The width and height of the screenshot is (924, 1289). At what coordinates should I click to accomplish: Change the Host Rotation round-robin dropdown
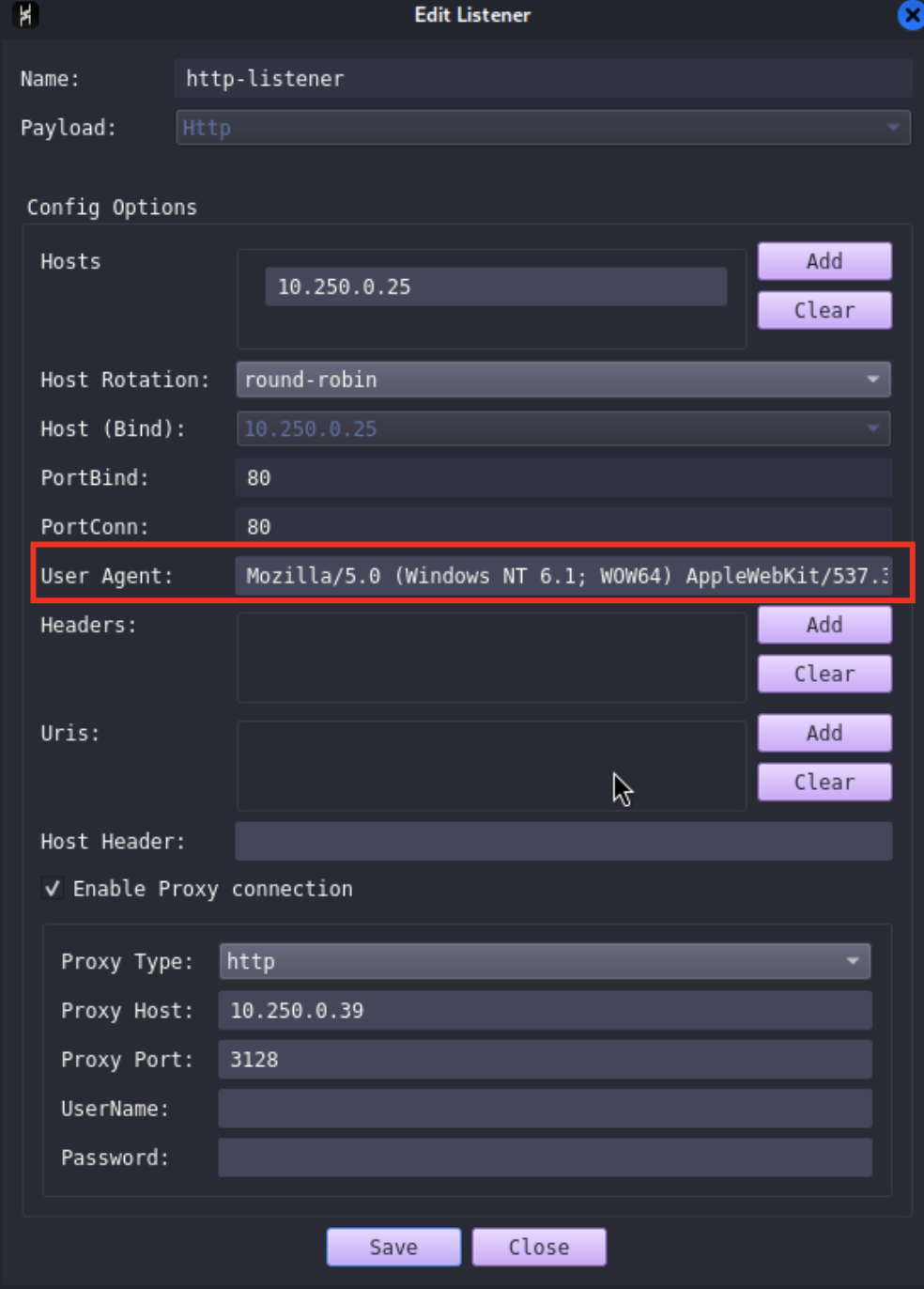click(562, 380)
